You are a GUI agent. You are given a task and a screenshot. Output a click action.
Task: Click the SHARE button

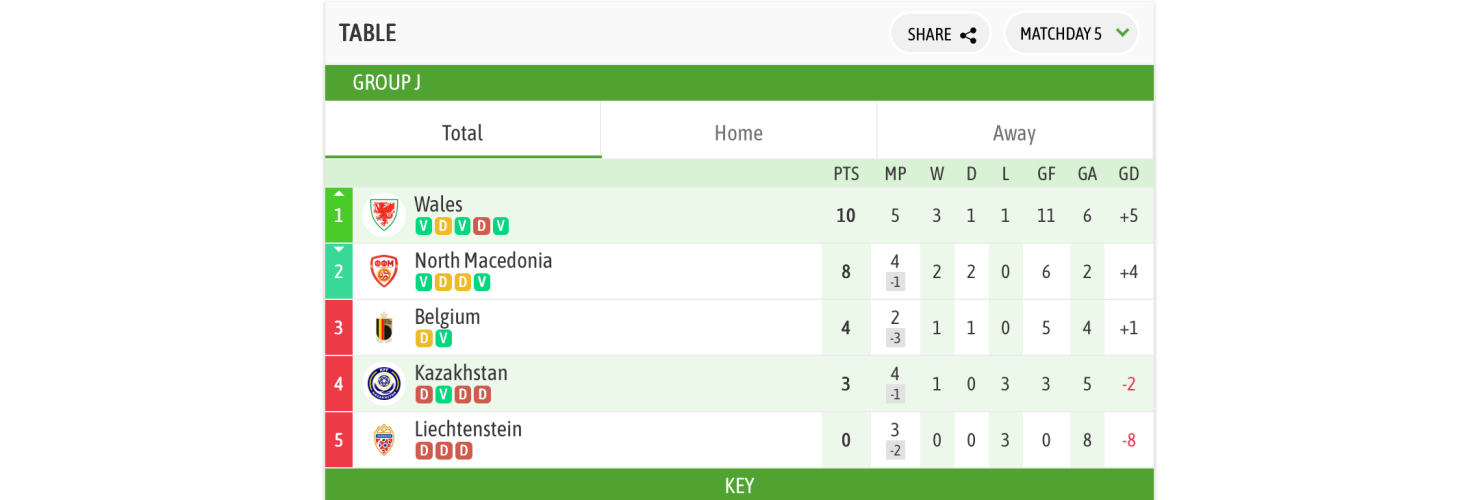[x=939, y=34]
